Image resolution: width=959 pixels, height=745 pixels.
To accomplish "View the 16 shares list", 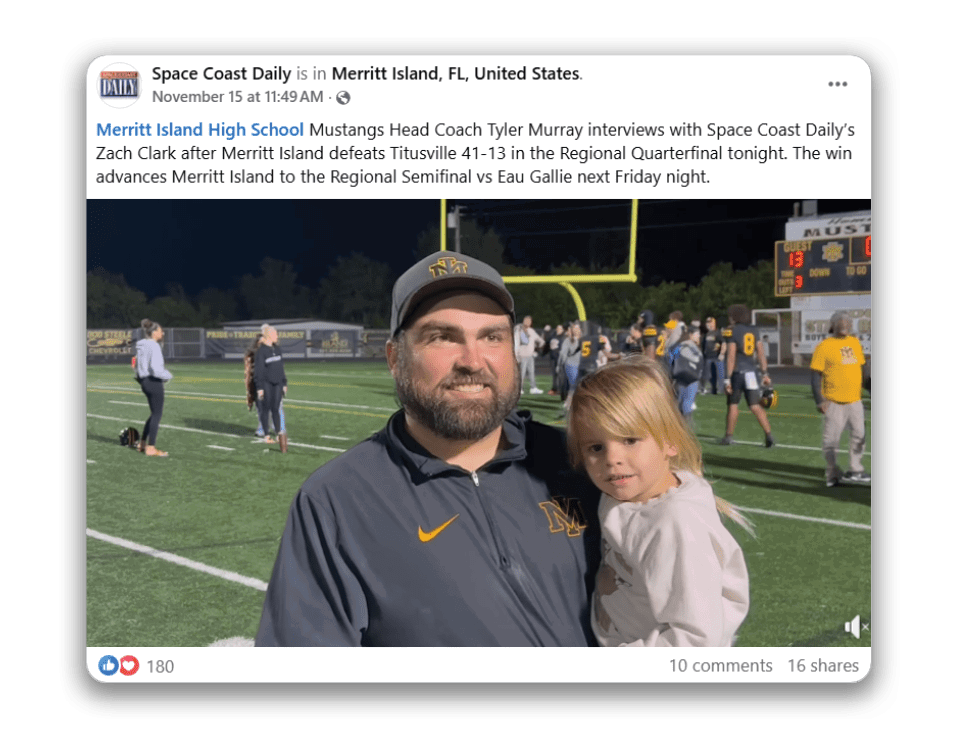I will pyautogui.click(x=823, y=666).
